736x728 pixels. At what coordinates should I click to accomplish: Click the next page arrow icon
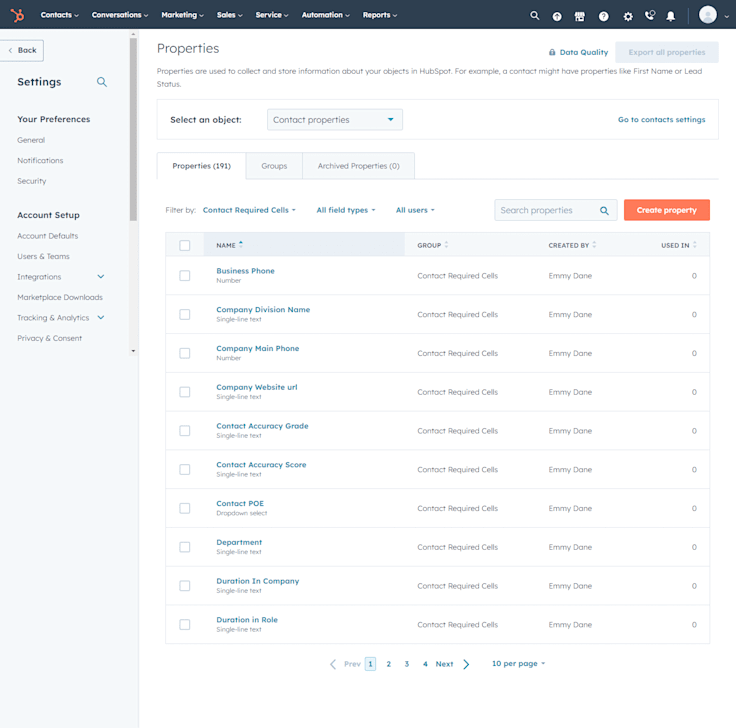(x=466, y=664)
